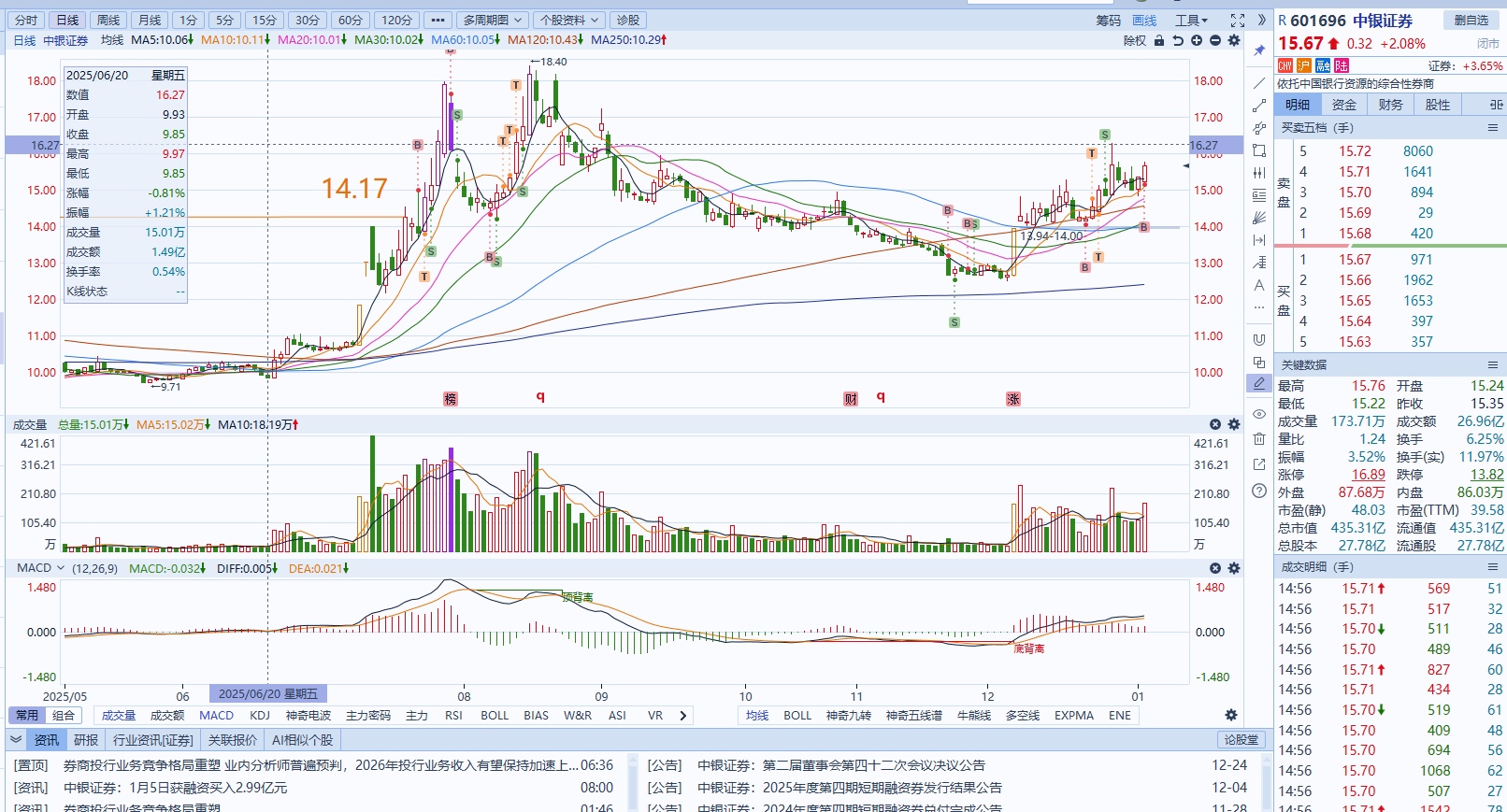
Task: Open the 多周期图 dropdown
Action: 493,20
